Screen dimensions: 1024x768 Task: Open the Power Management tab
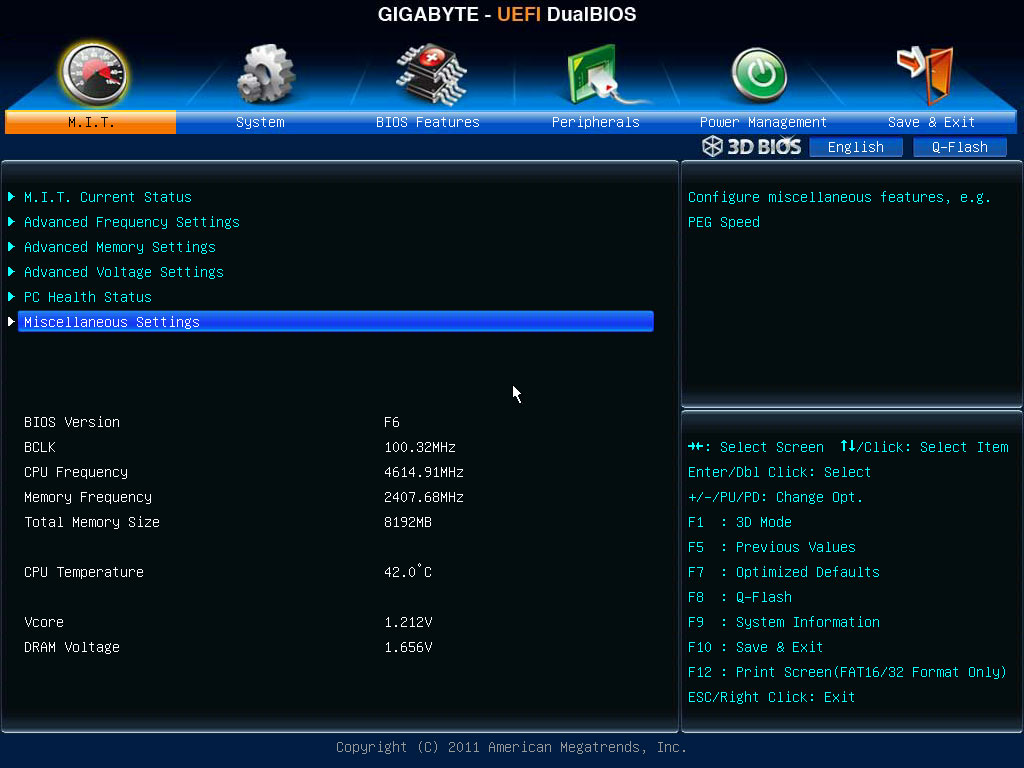tap(763, 122)
